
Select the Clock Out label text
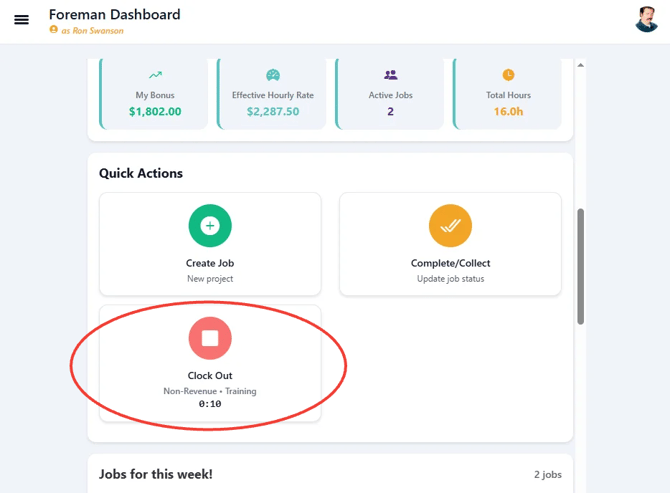210,376
